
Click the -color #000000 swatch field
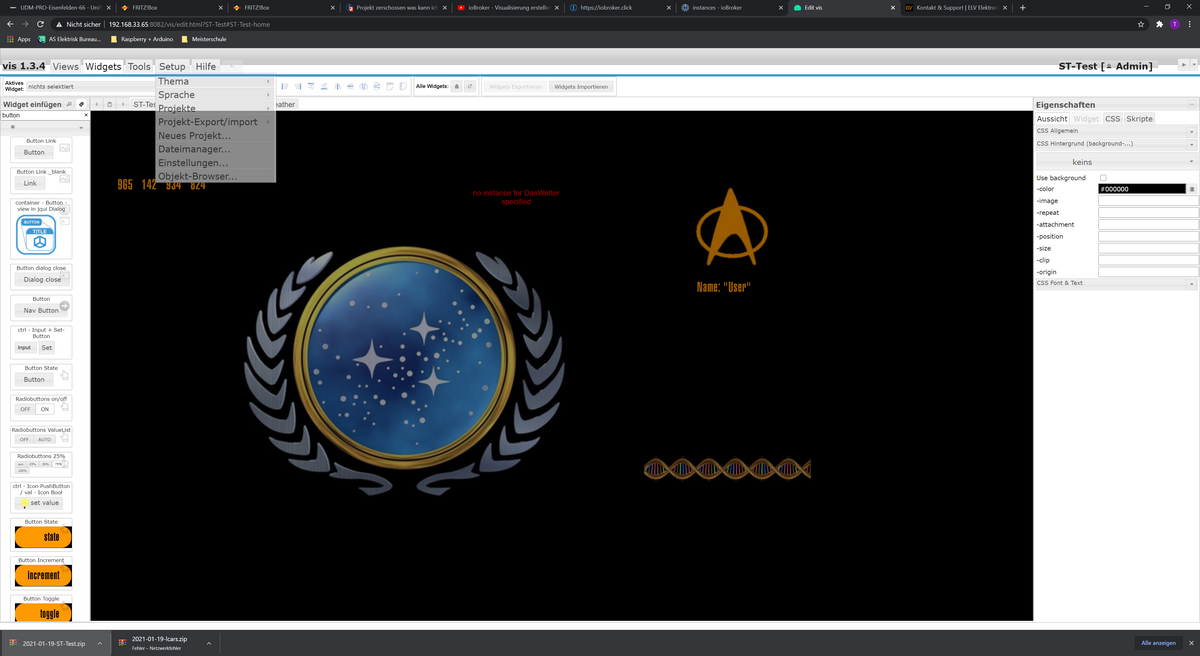(1142, 189)
